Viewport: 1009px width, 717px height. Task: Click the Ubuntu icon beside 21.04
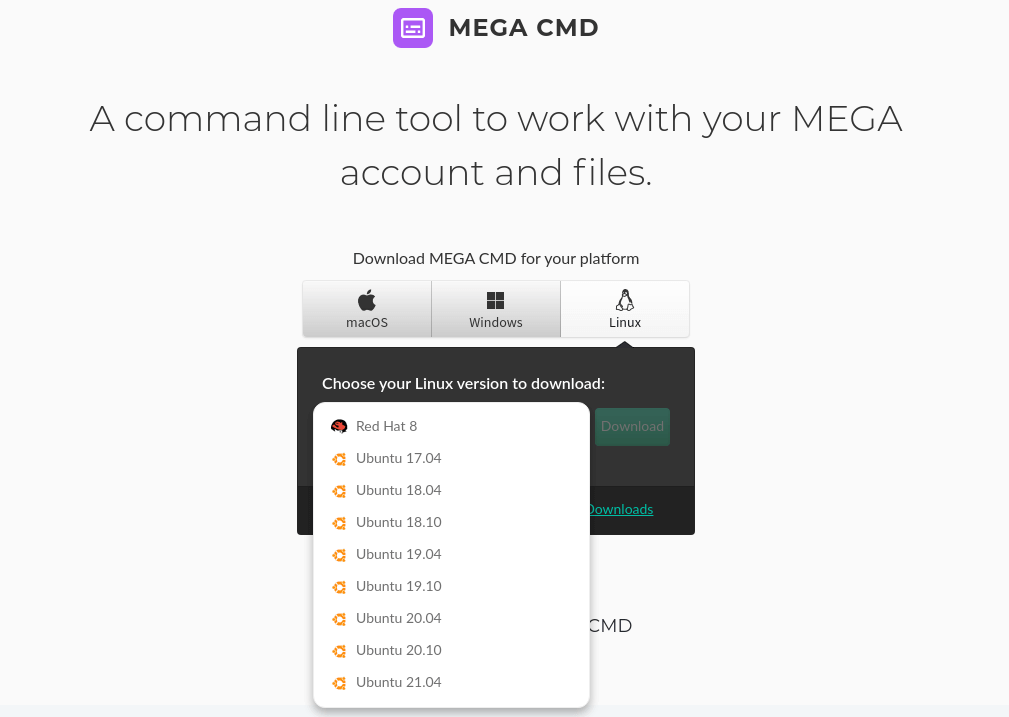click(x=340, y=682)
